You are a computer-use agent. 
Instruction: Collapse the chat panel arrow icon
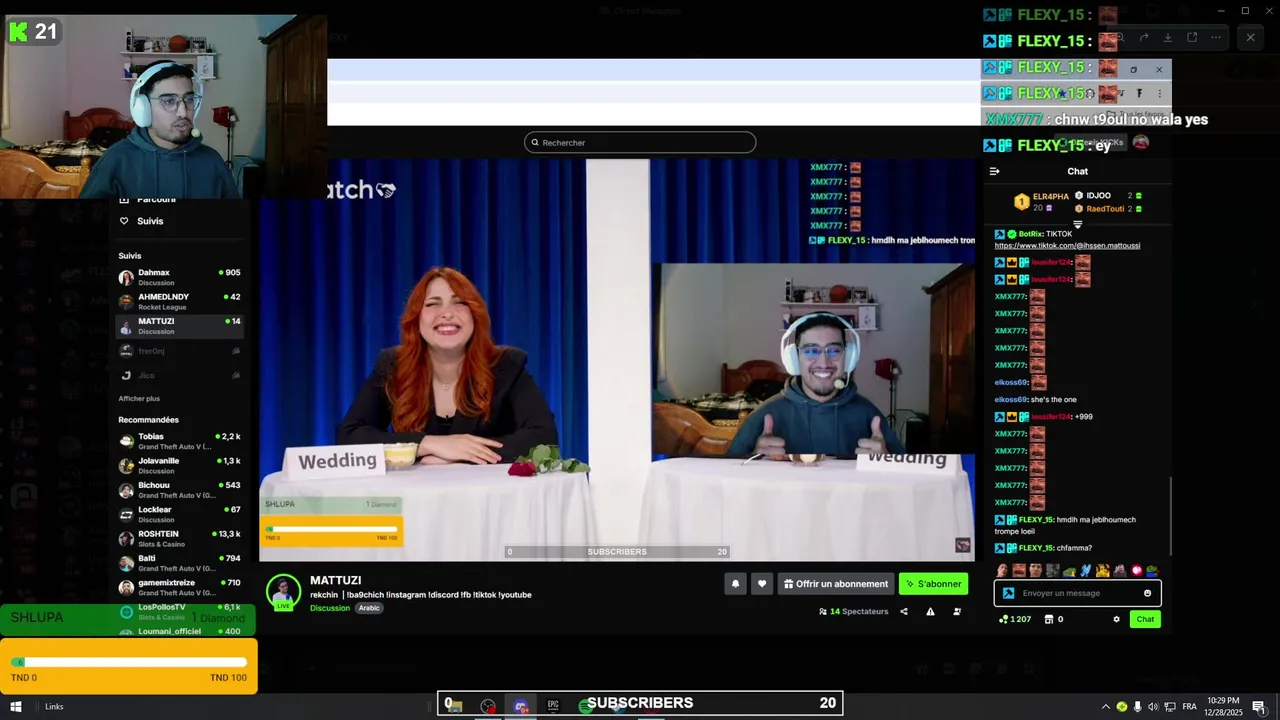click(994, 171)
